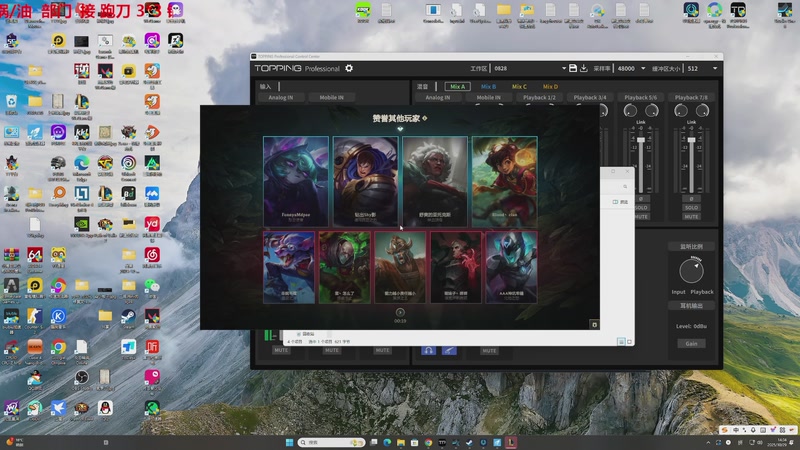The width and height of the screenshot is (800, 450).
Task: Switch to the Mix A tab
Action: point(457,86)
